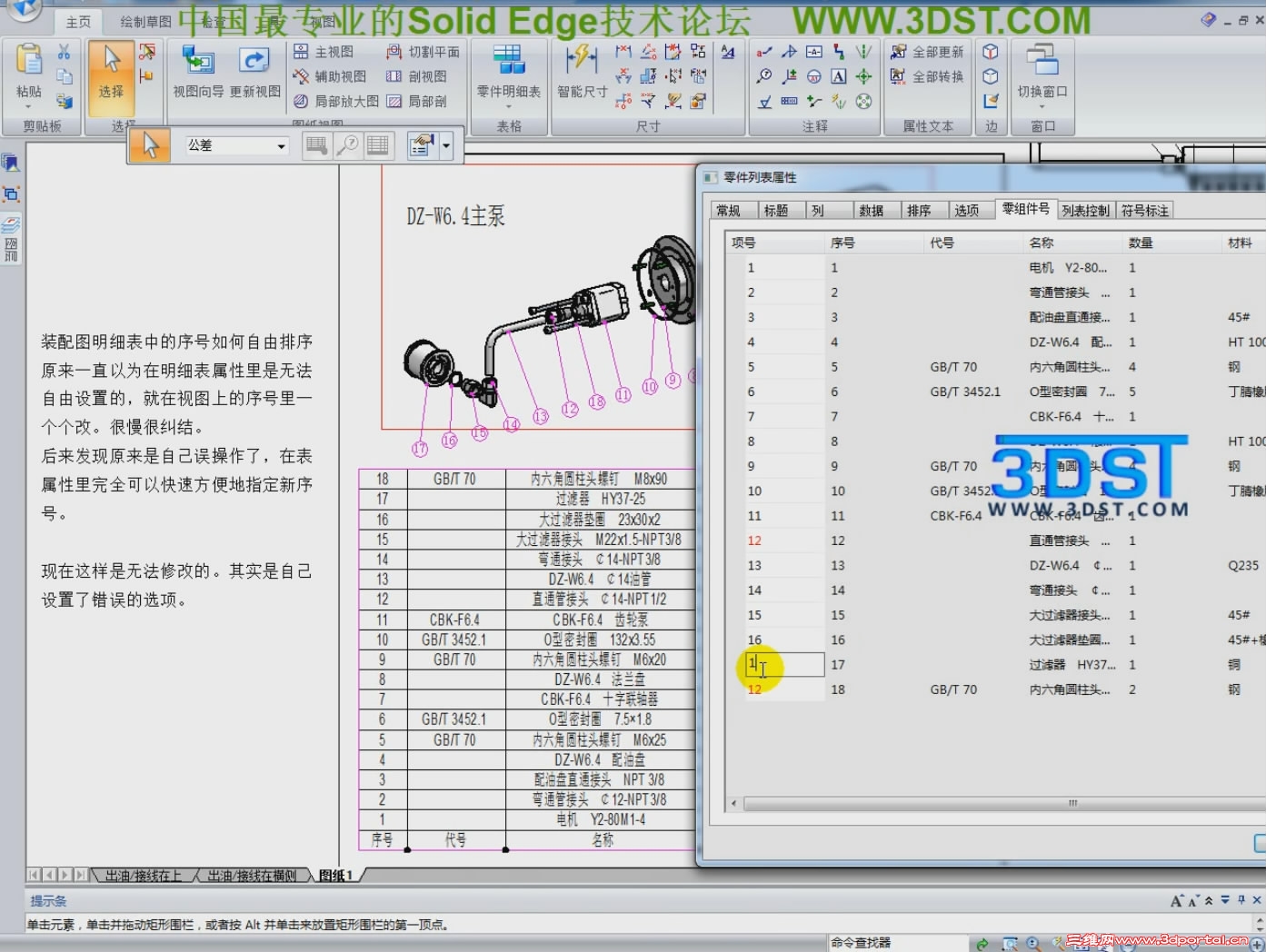Switch to the 绘制草图 ribbon tab

point(145,22)
